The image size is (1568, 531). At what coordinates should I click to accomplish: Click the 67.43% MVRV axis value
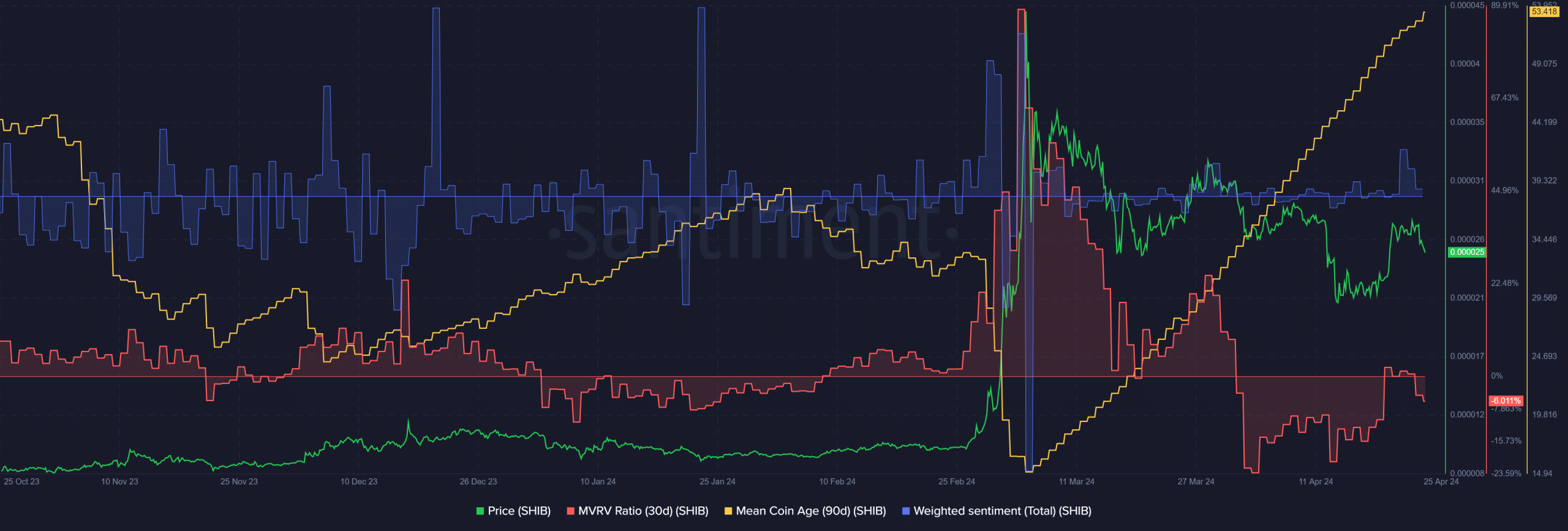click(1505, 97)
